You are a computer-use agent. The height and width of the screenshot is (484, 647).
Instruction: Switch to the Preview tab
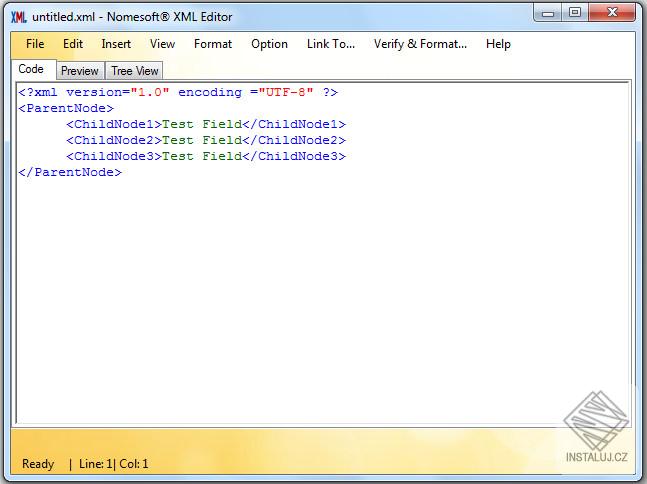point(80,71)
